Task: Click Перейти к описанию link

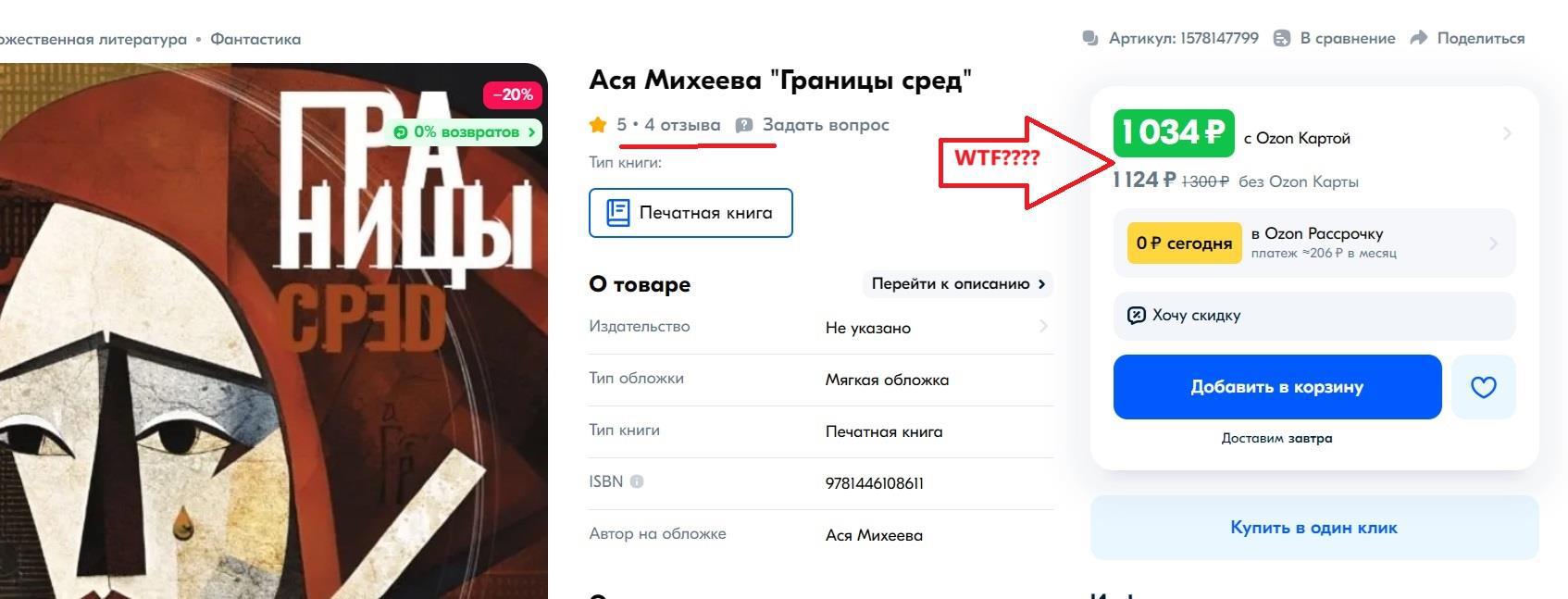Action: pos(958,284)
